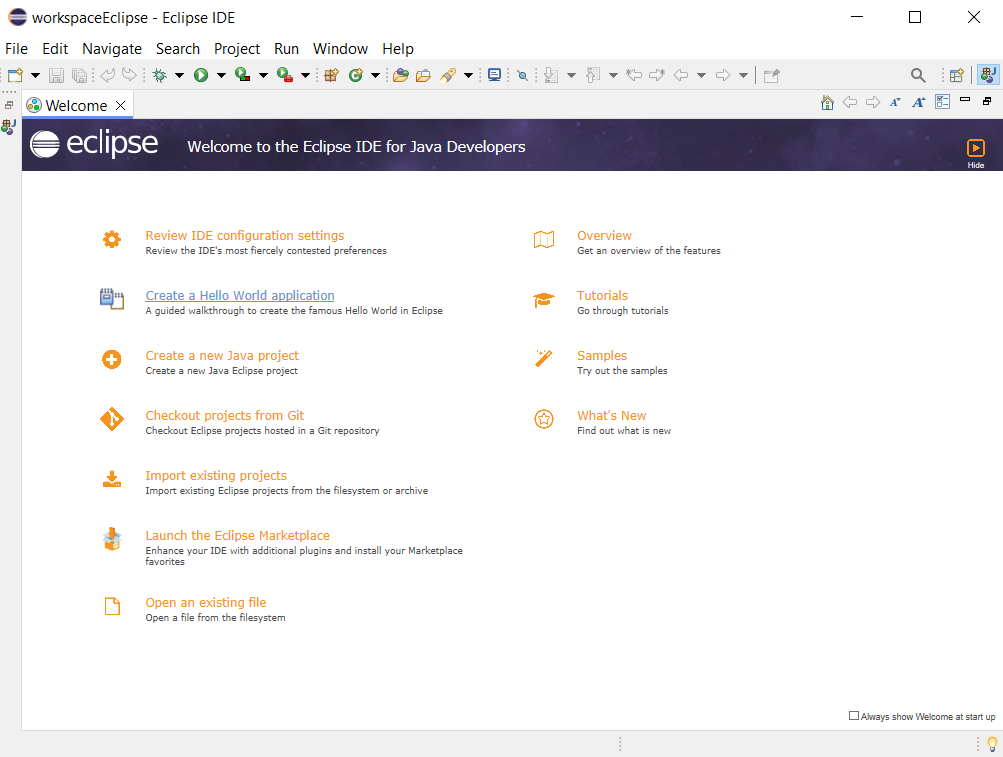Toggle the Java perspective button
Screen dimensions: 1003x757
point(988,75)
